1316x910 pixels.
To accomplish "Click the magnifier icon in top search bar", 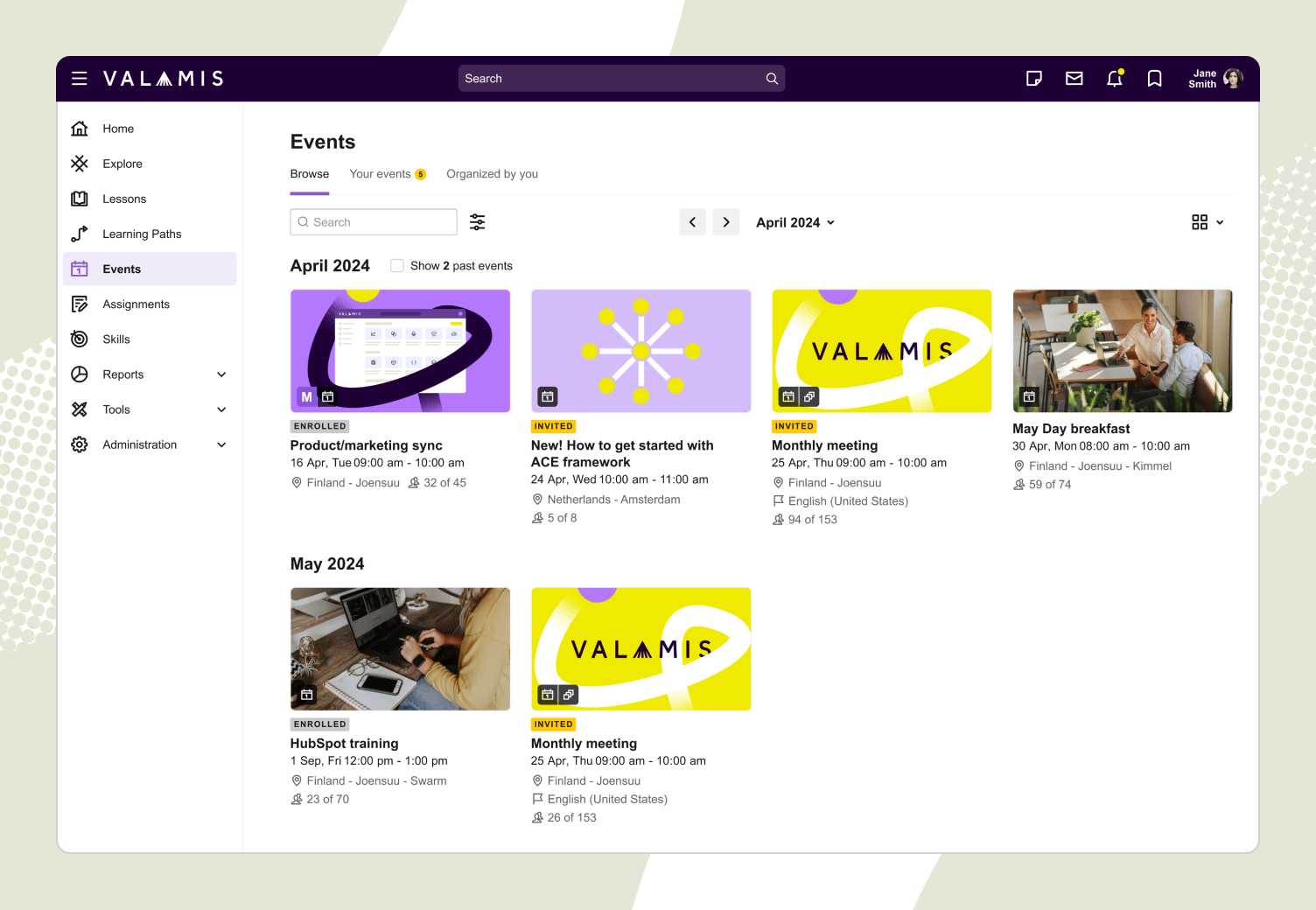I will point(772,79).
